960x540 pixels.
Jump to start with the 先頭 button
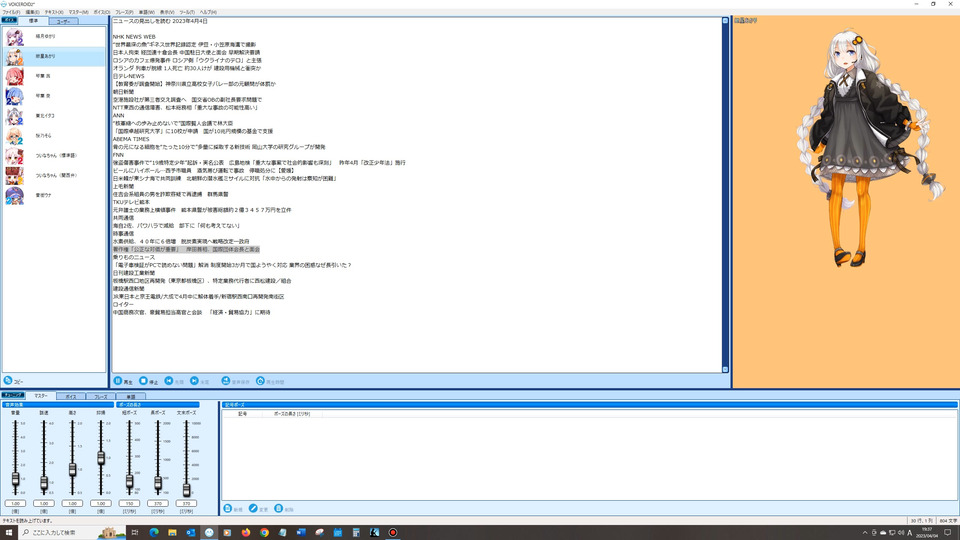click(174, 381)
